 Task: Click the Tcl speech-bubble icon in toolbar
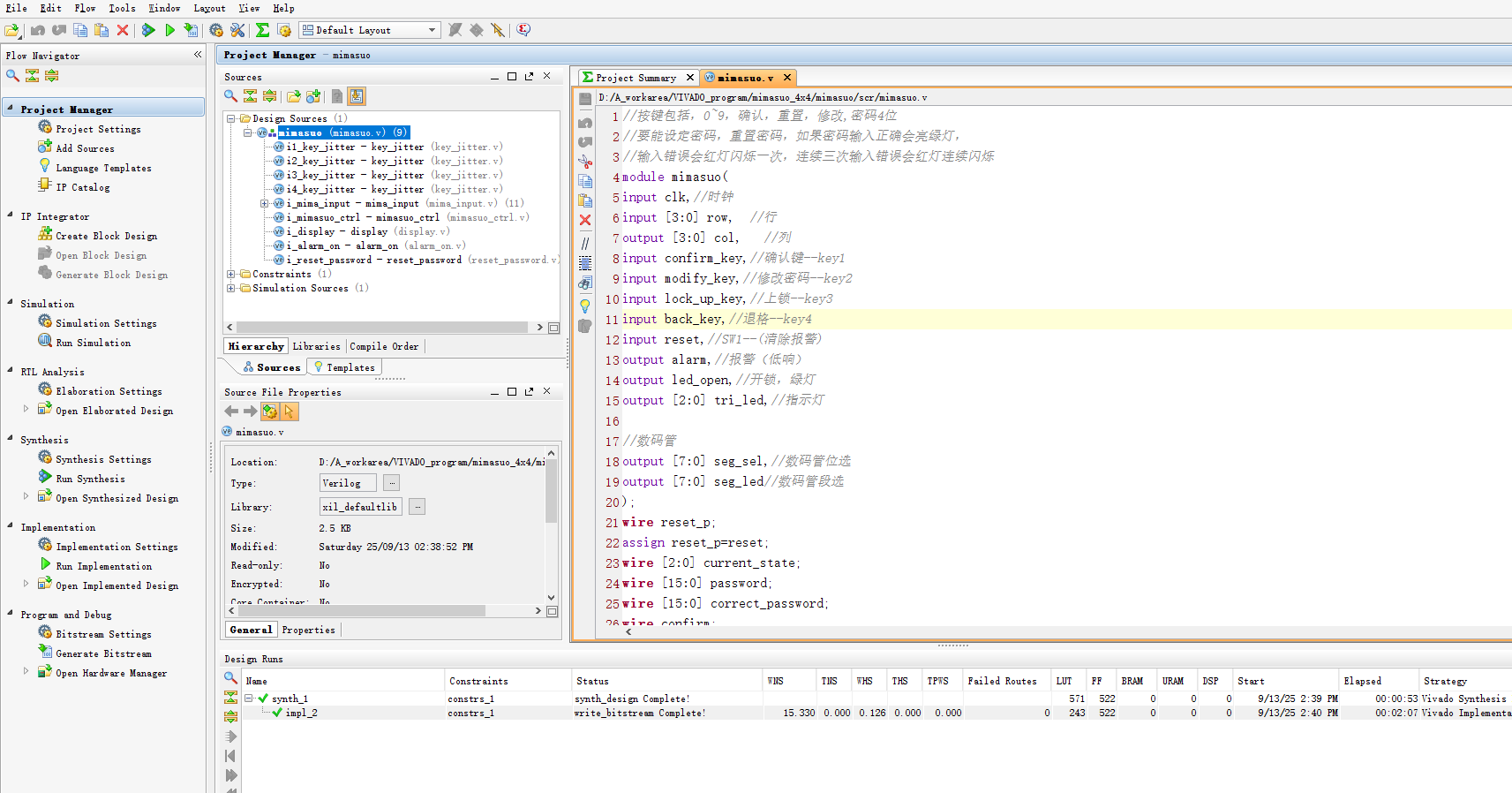(x=523, y=30)
